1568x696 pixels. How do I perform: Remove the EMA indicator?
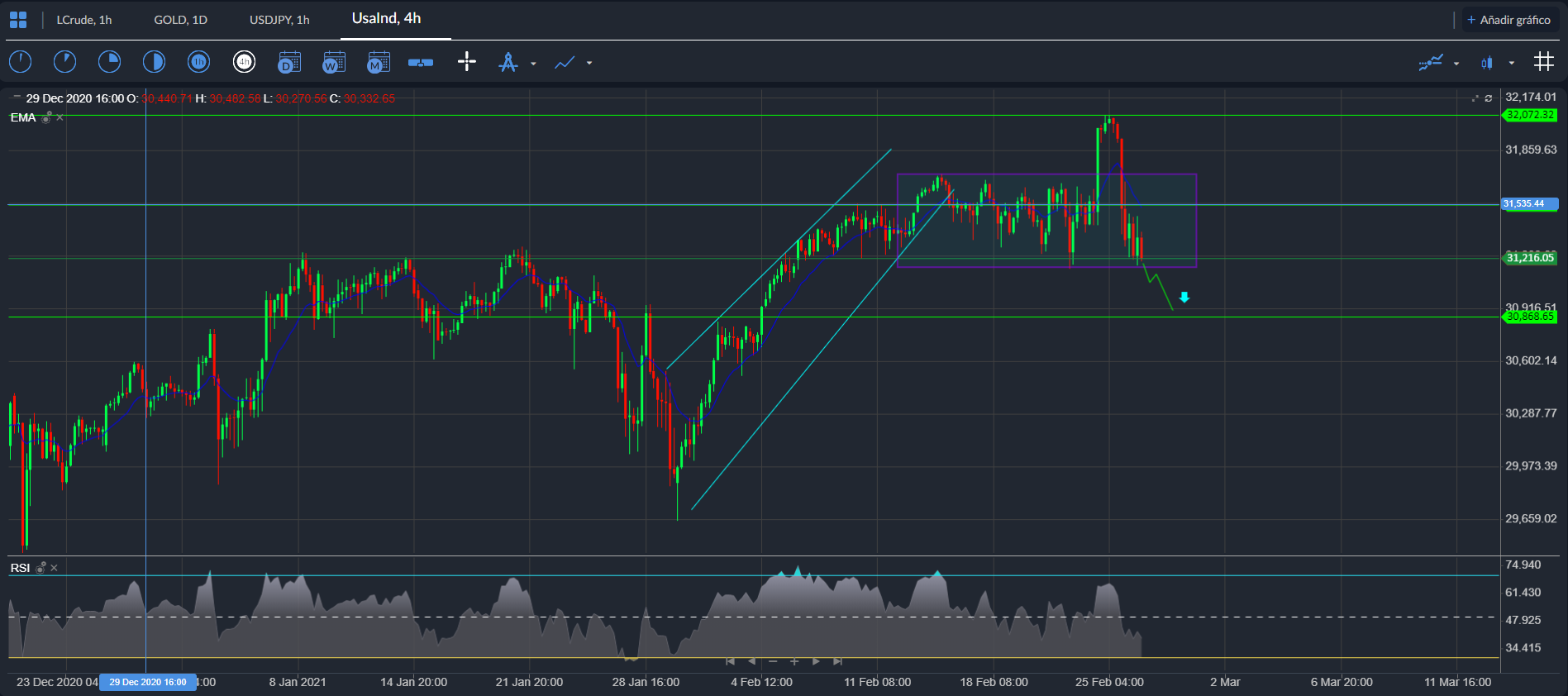pos(60,117)
